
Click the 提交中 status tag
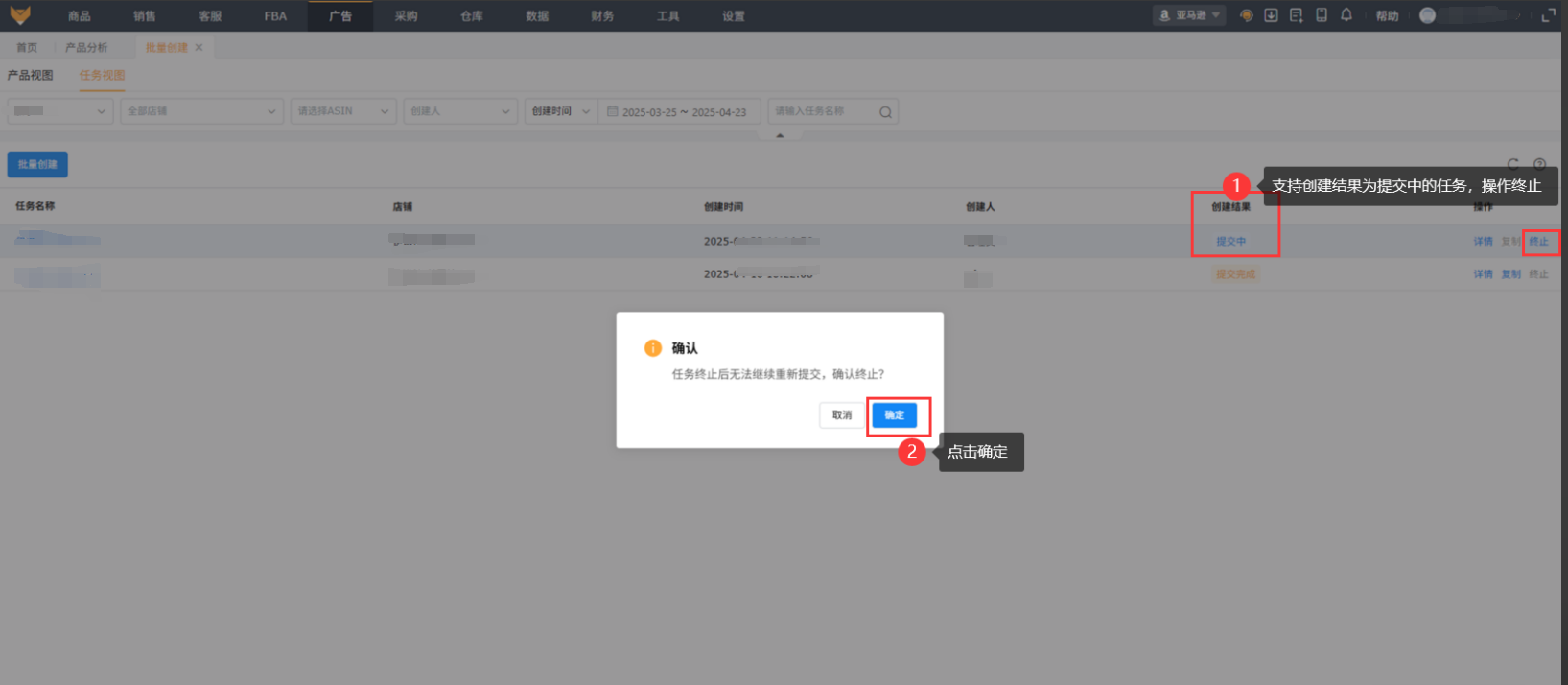(1231, 241)
